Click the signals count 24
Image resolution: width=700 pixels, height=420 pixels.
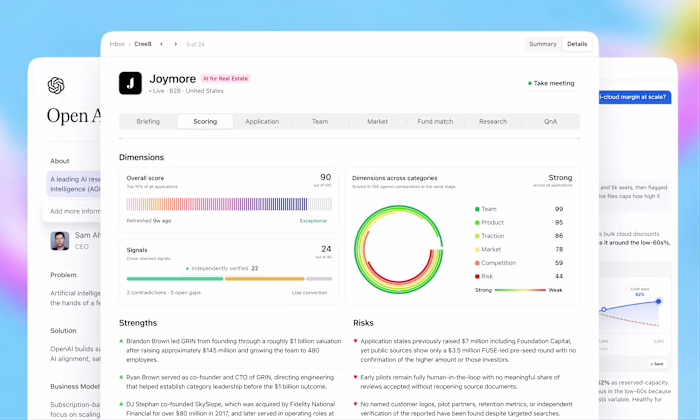pyautogui.click(x=326, y=249)
